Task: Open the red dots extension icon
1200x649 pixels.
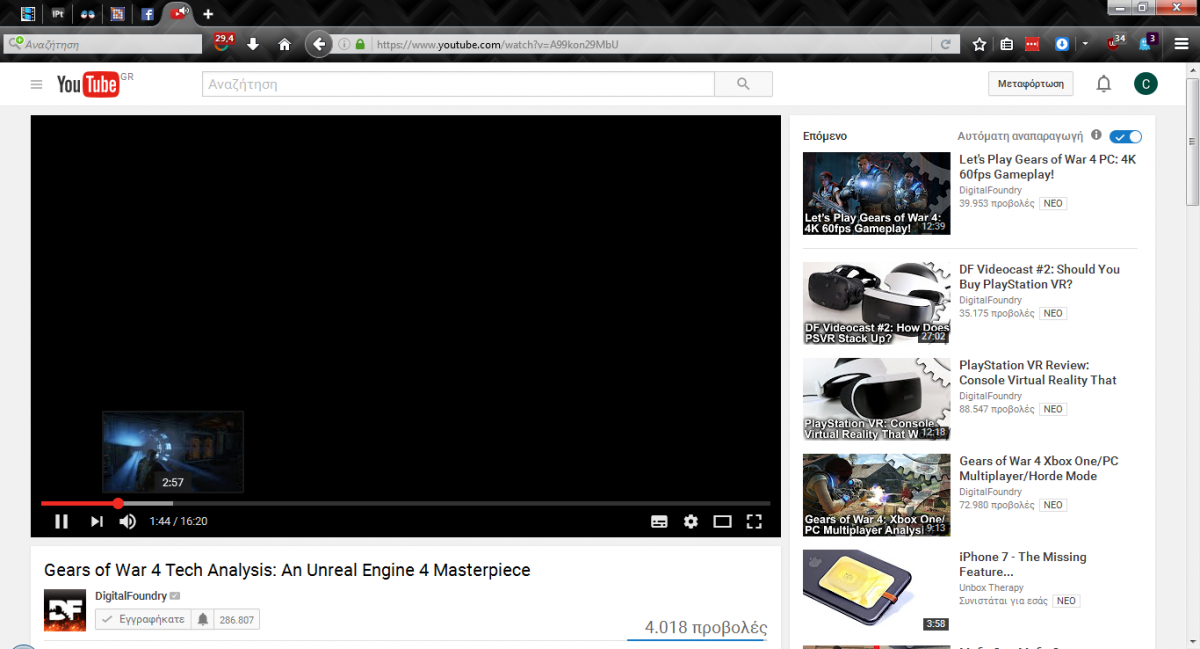Action: [x=1034, y=44]
